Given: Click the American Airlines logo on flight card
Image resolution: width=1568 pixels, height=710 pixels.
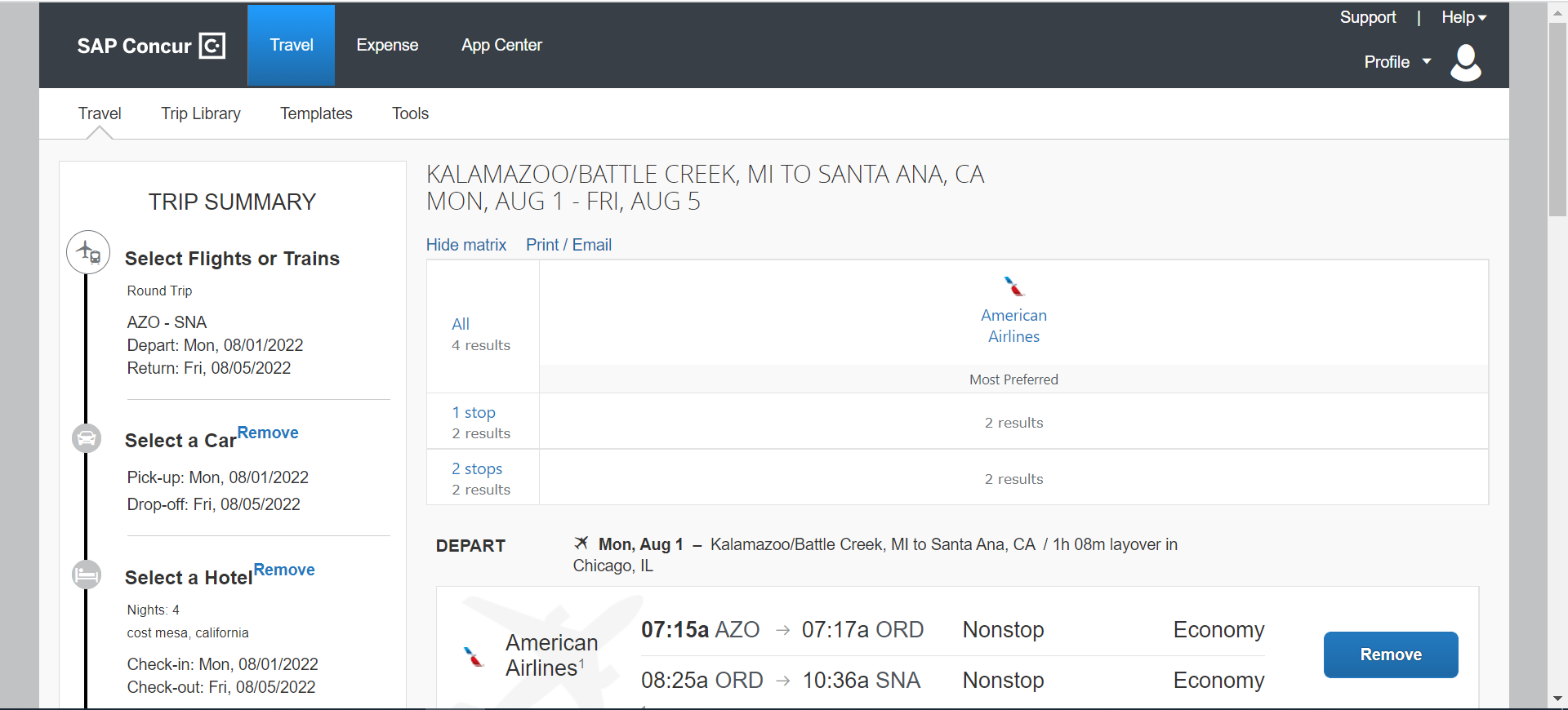Looking at the screenshot, I should [x=474, y=656].
